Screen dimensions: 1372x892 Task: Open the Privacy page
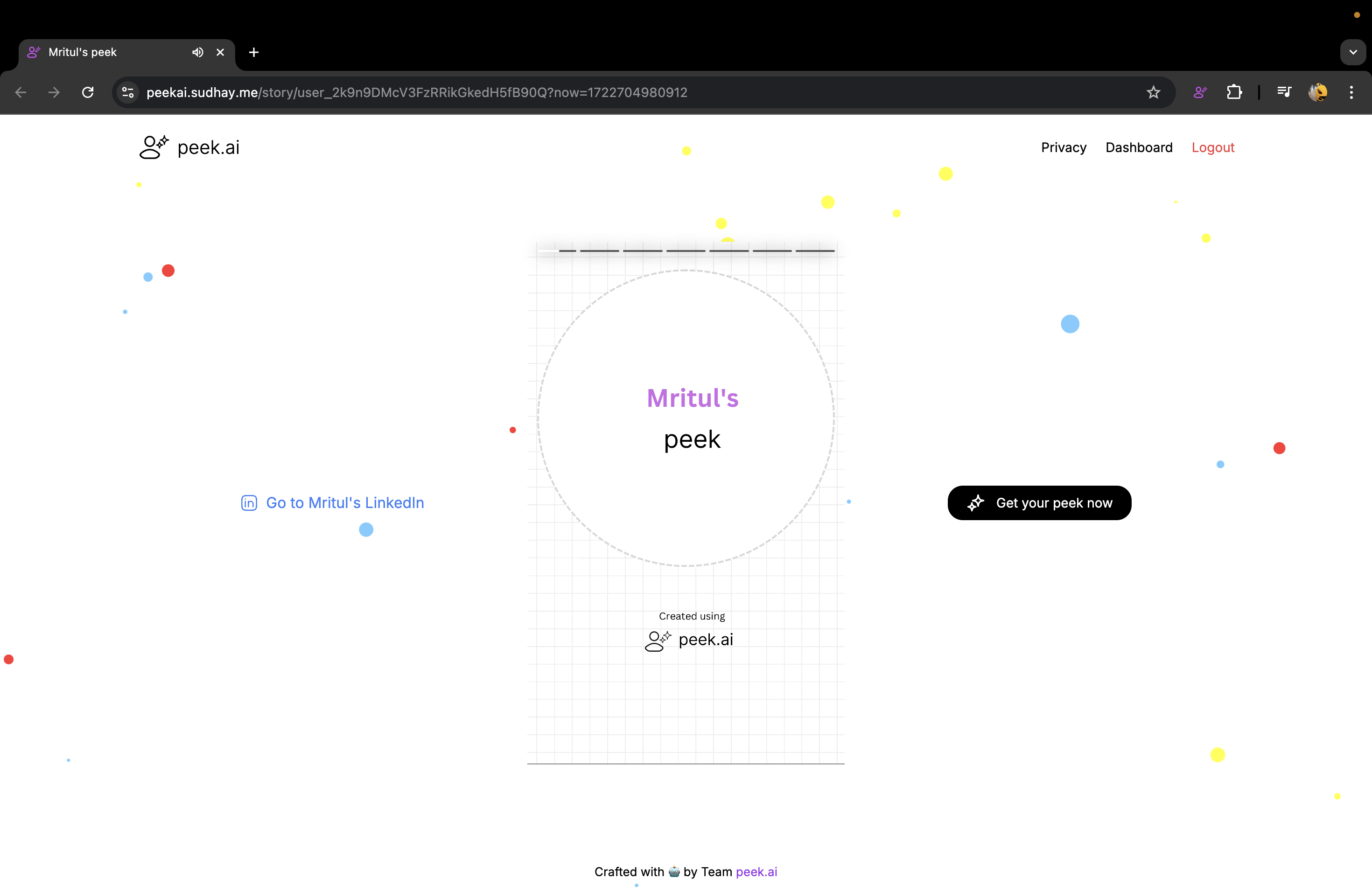[x=1063, y=147]
